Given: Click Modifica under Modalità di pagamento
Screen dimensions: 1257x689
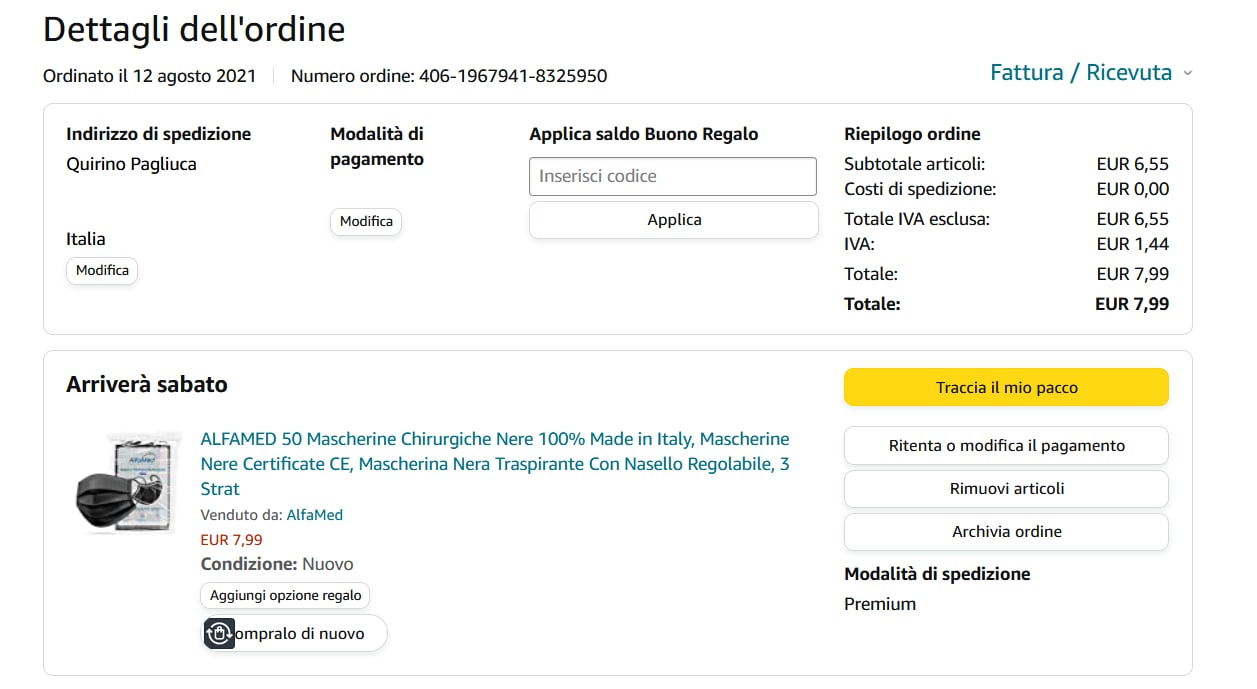Looking at the screenshot, I should coord(366,221).
